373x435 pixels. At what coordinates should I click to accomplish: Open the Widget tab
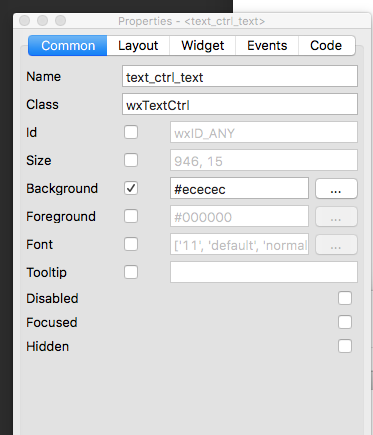pyautogui.click(x=203, y=46)
